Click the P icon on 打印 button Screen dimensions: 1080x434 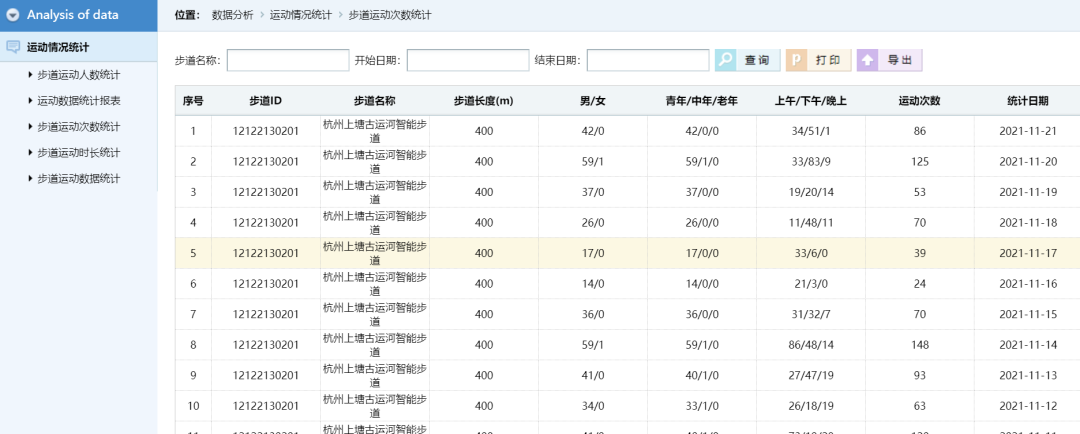click(x=796, y=60)
